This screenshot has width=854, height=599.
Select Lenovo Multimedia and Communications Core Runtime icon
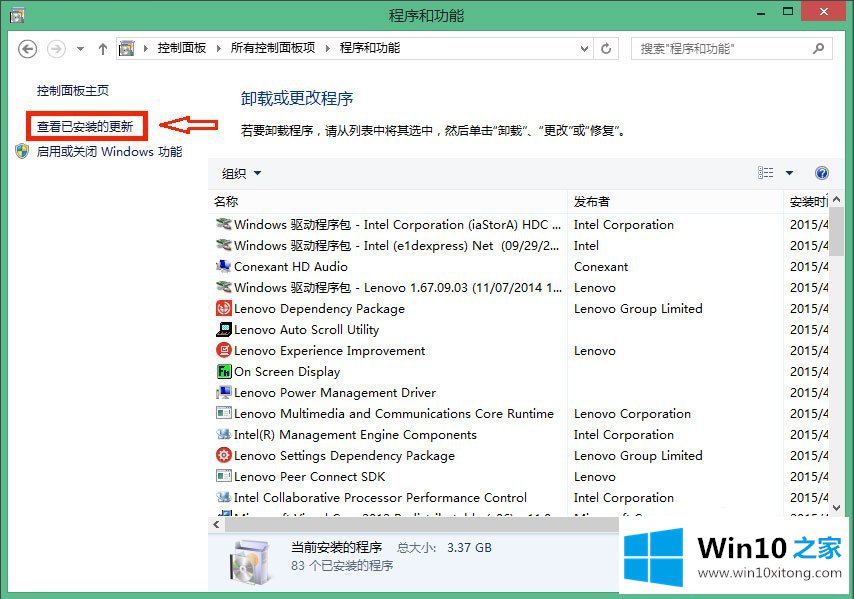[223, 413]
